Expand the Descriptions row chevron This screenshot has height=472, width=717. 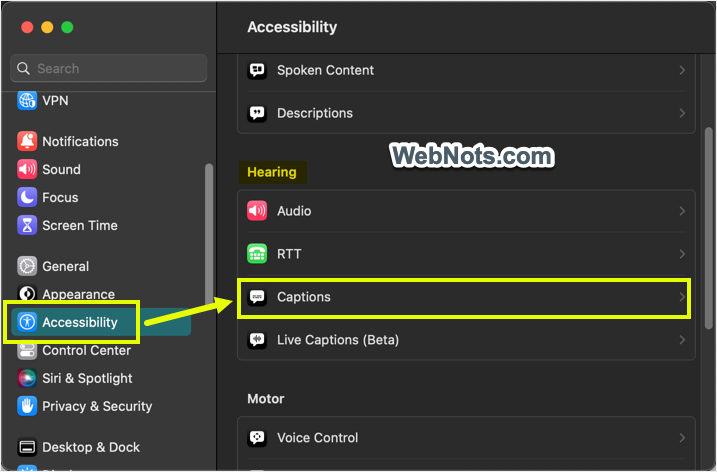pyautogui.click(x=682, y=113)
